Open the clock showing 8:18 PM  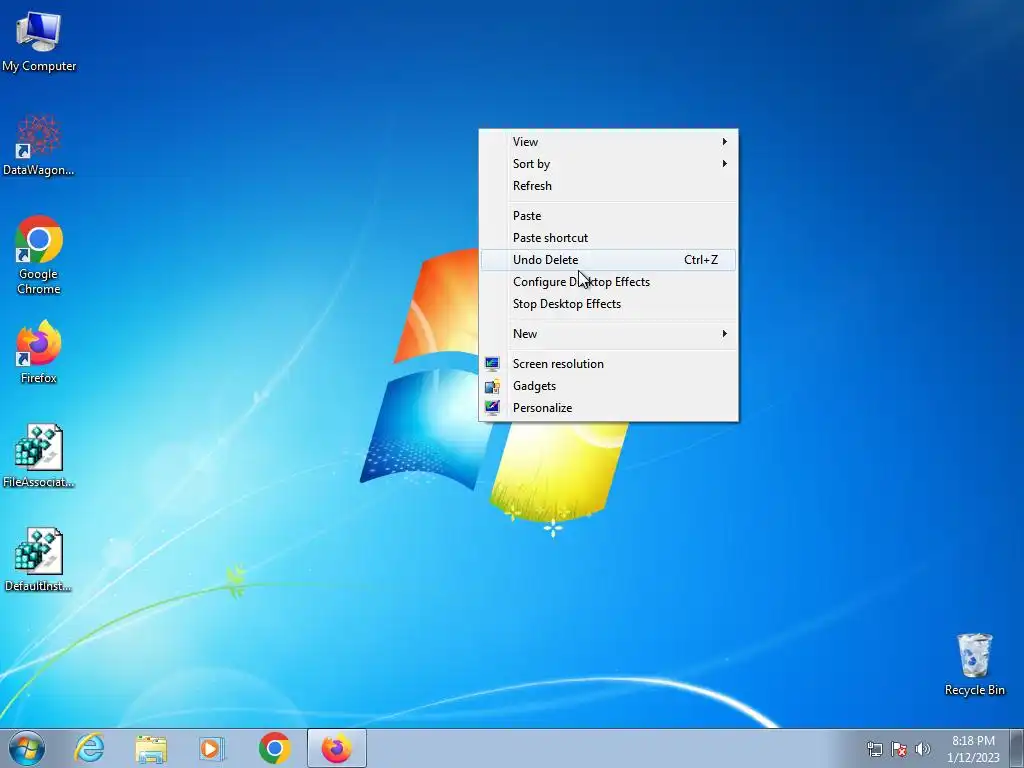pyautogui.click(x=973, y=749)
